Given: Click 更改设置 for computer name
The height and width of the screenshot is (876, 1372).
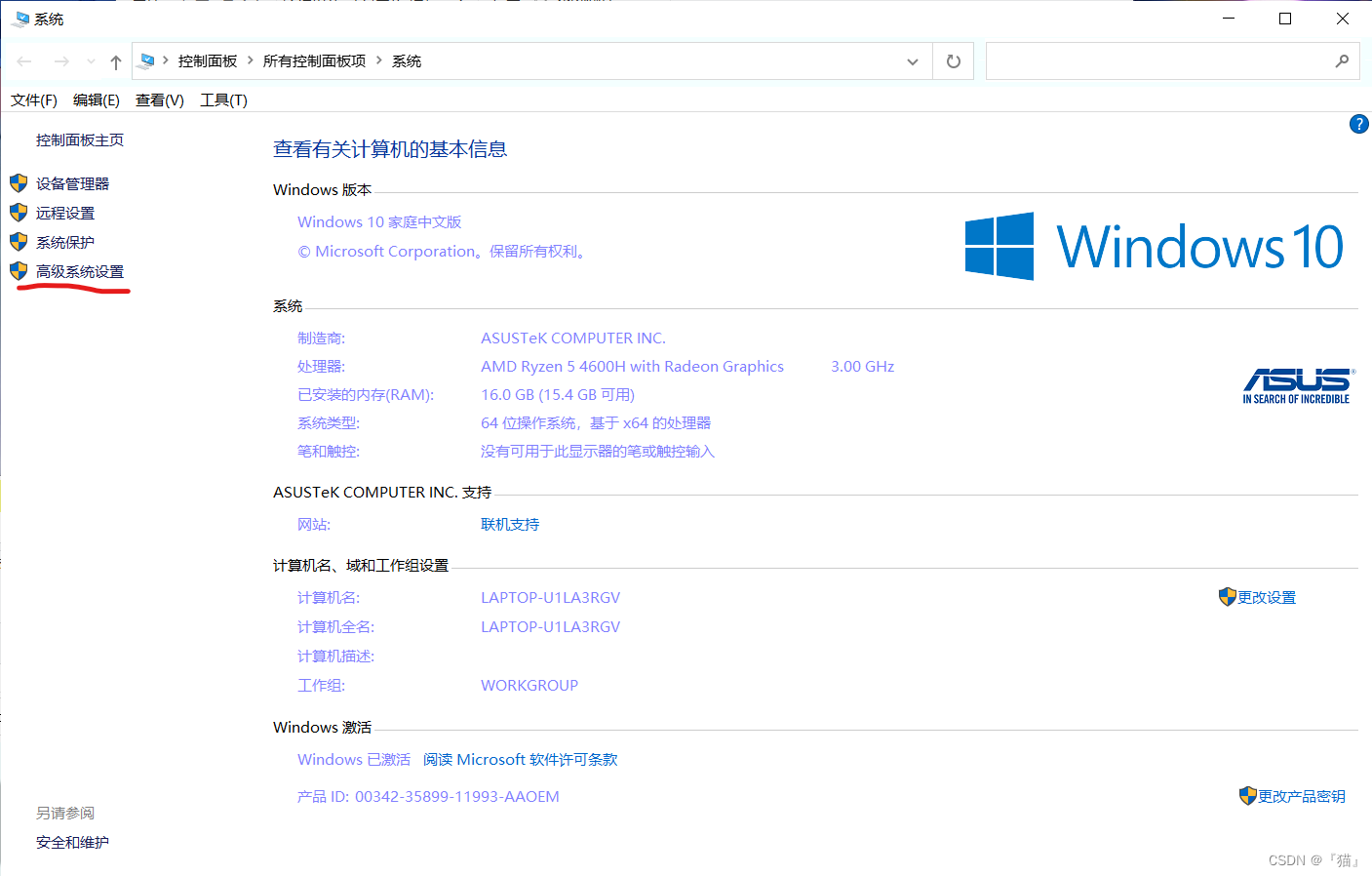Looking at the screenshot, I should tap(1267, 597).
